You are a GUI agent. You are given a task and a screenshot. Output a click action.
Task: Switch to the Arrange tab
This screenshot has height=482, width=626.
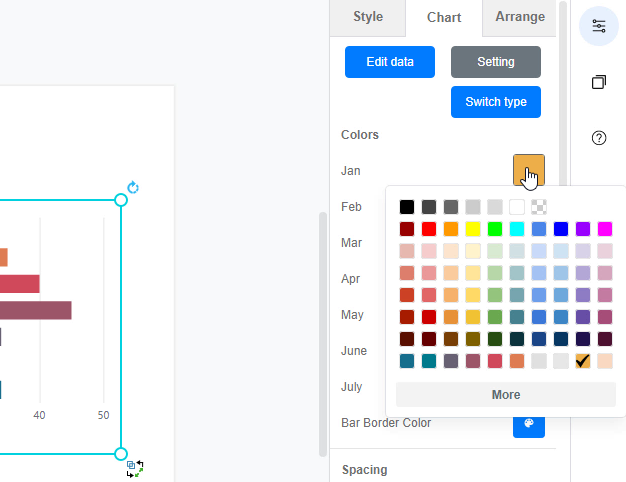point(520,17)
